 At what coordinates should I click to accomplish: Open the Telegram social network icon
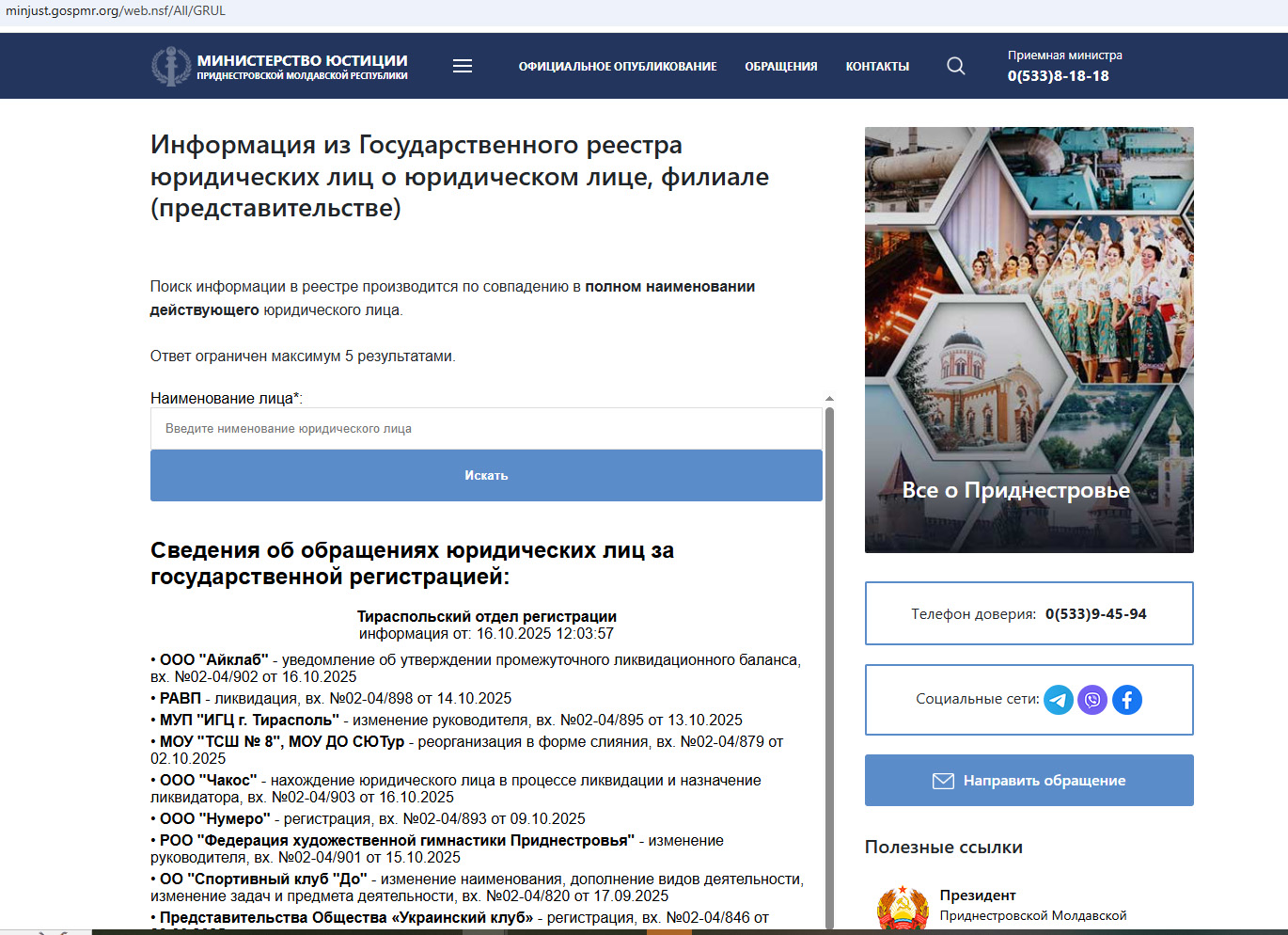click(x=1059, y=700)
